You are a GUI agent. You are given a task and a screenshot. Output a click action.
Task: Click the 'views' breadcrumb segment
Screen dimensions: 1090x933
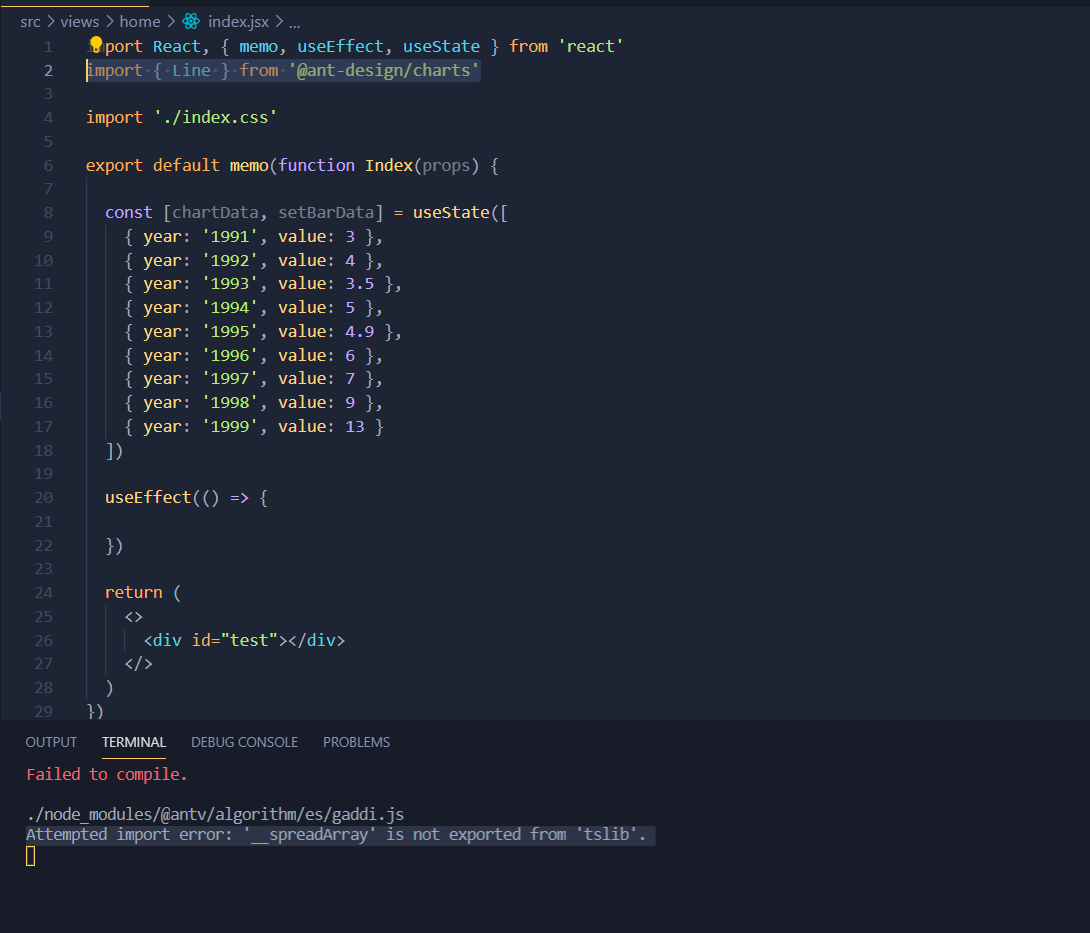(x=79, y=22)
